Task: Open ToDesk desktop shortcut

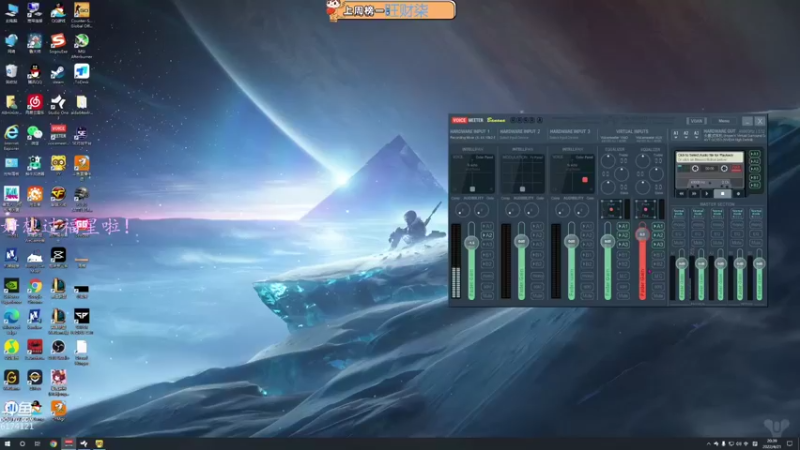Action: (x=82, y=72)
